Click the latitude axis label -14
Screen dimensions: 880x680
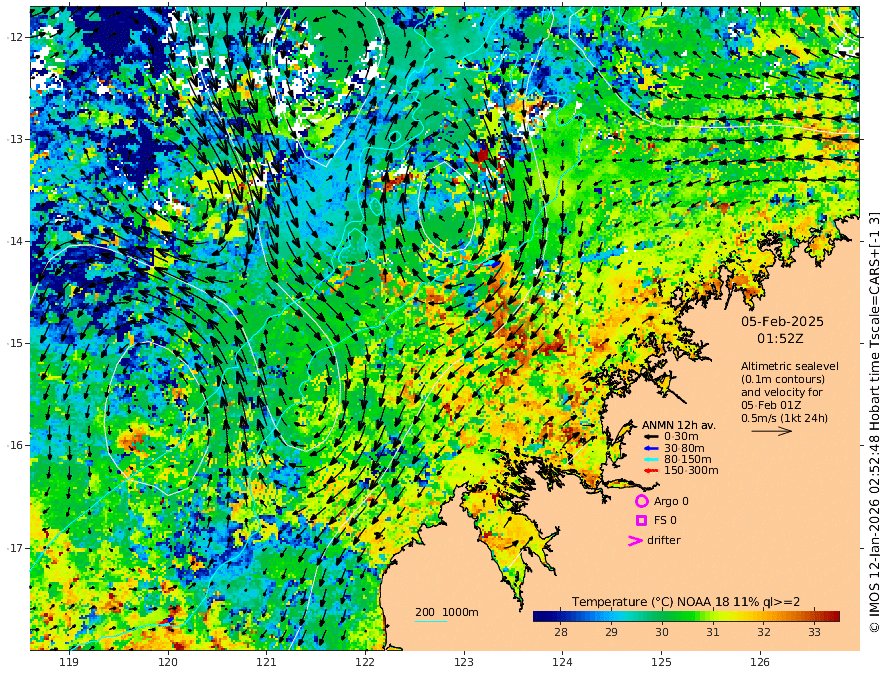coord(15,241)
